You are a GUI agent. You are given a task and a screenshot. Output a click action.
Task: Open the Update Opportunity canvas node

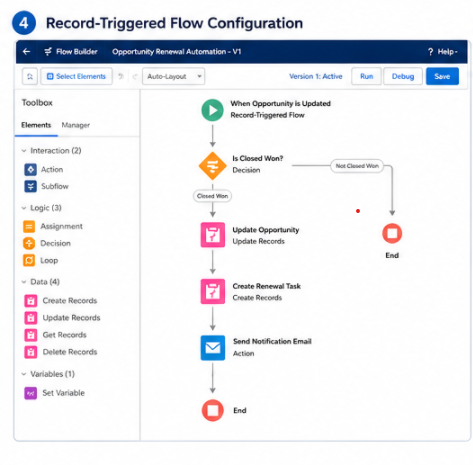click(x=213, y=235)
